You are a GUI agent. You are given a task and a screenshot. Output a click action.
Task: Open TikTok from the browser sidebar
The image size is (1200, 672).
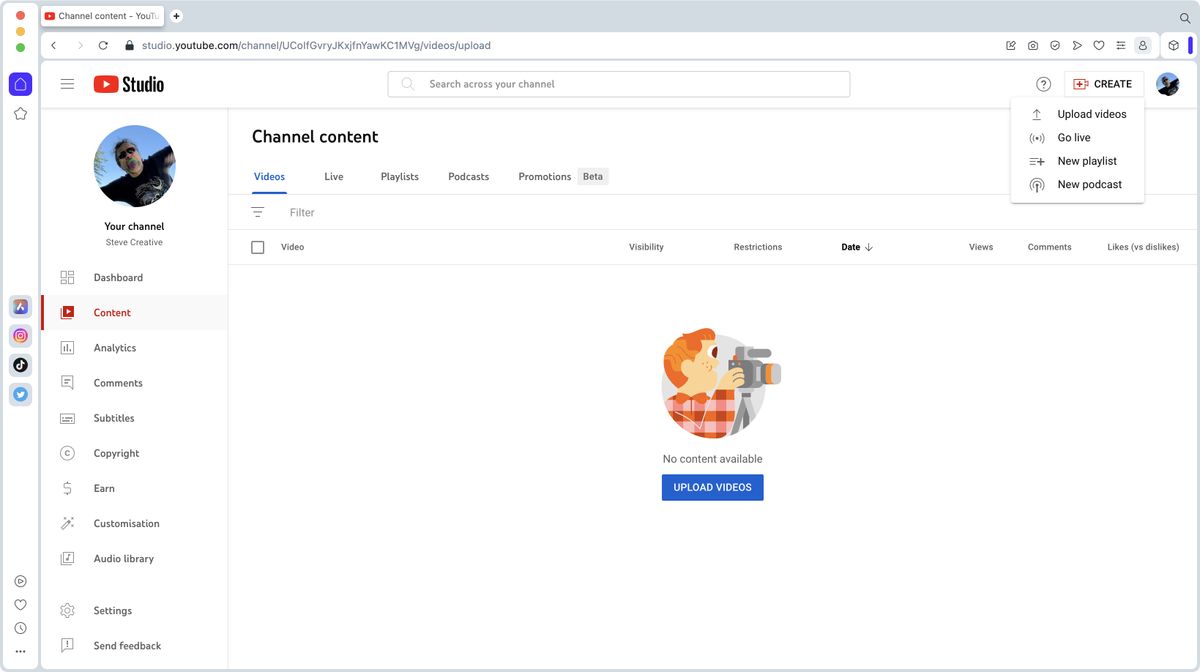tap(20, 364)
